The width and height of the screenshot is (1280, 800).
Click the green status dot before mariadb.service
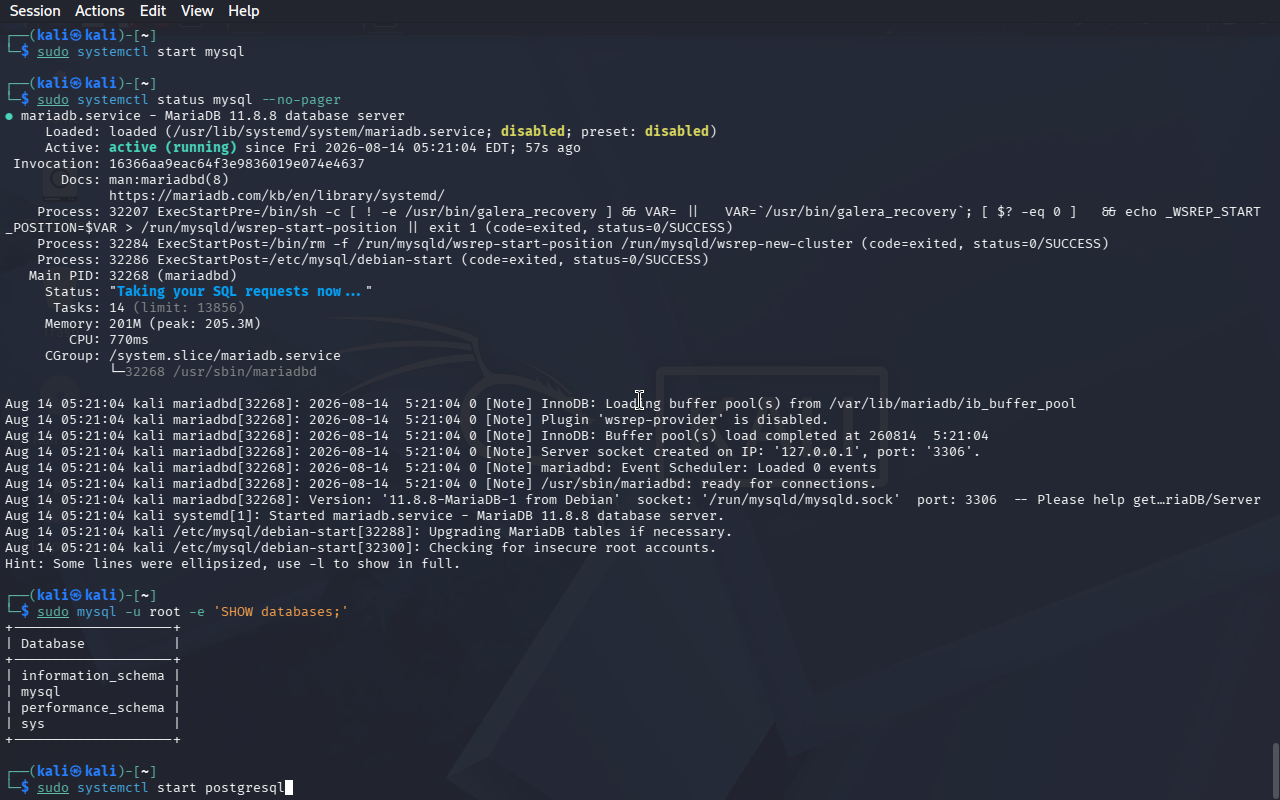[9, 116]
